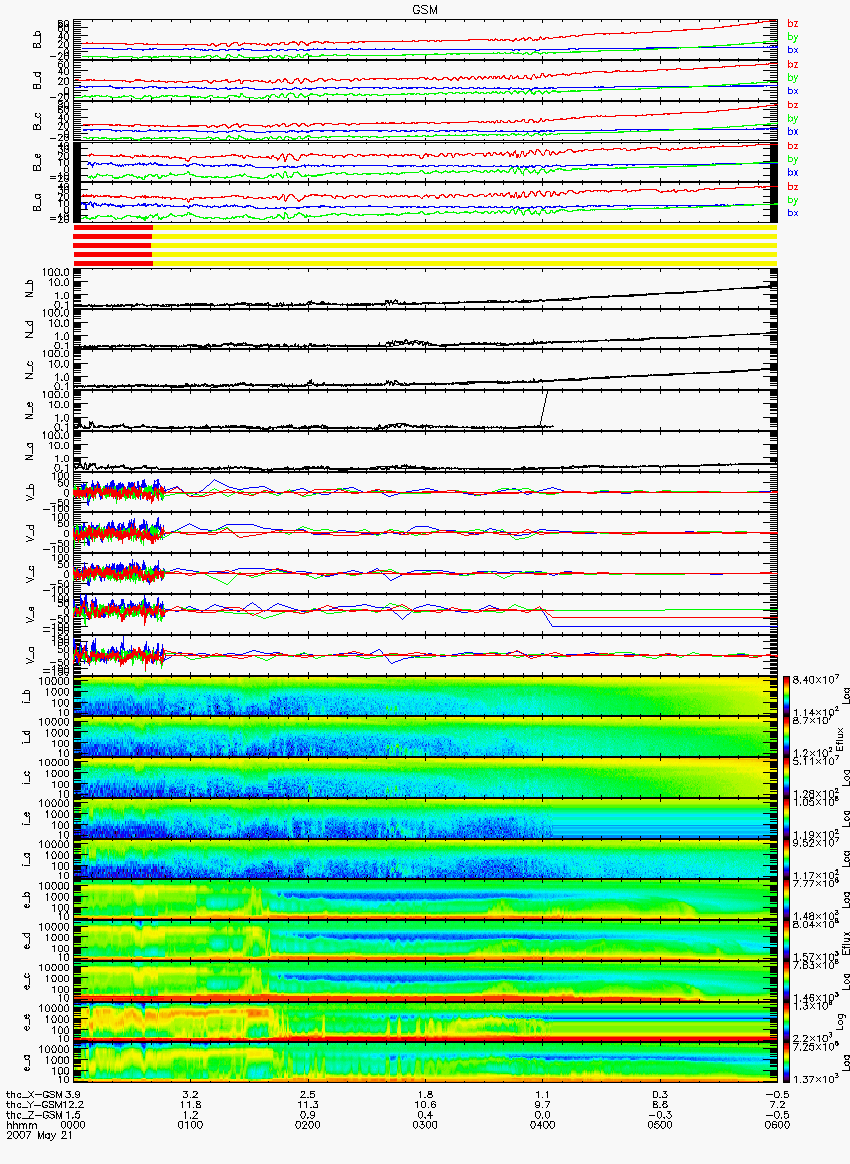Select the B_e panel axis label
Image resolution: width=850 pixels, height=1164 pixels.
37,162
